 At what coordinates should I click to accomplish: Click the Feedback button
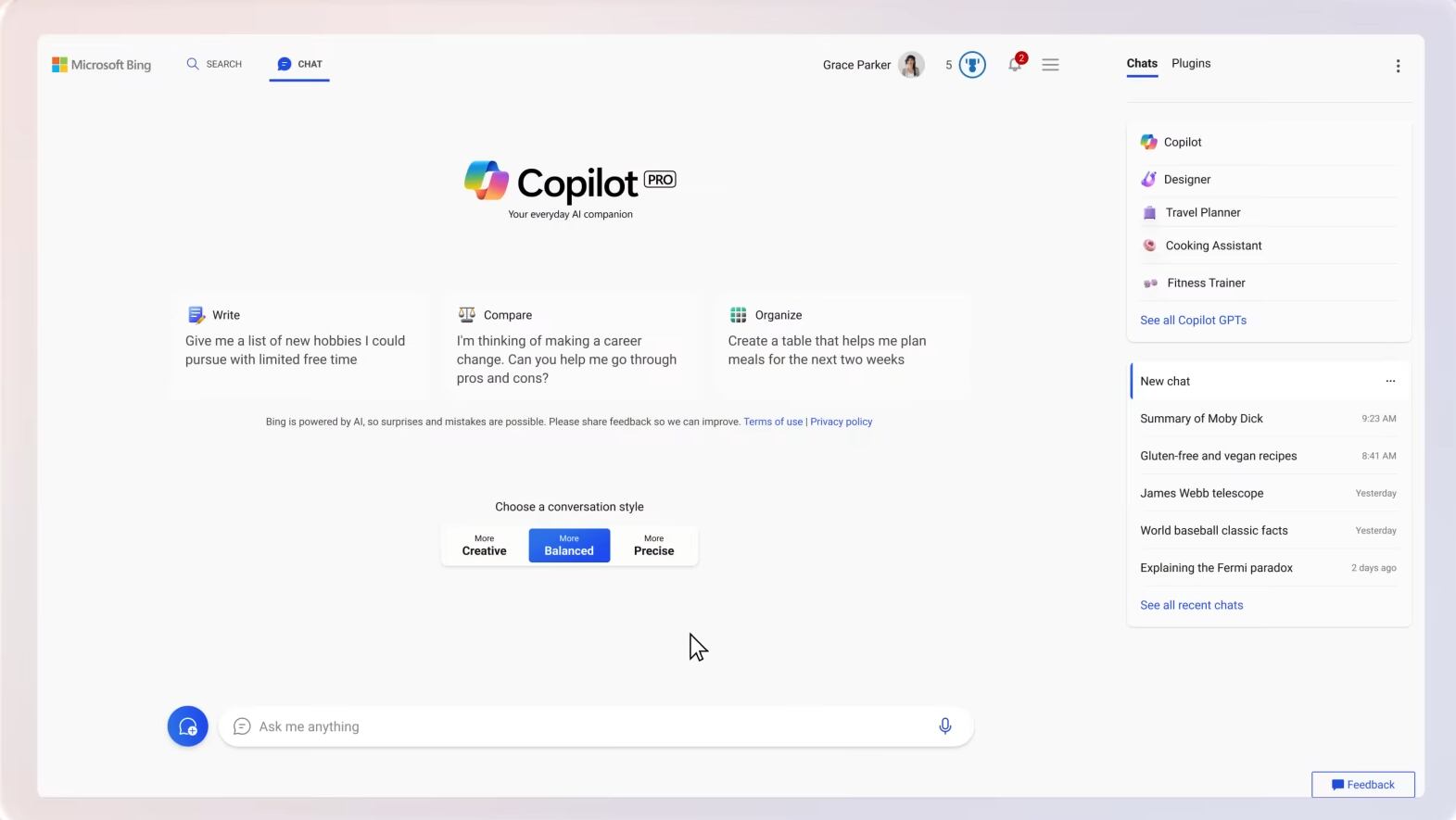point(1362,785)
